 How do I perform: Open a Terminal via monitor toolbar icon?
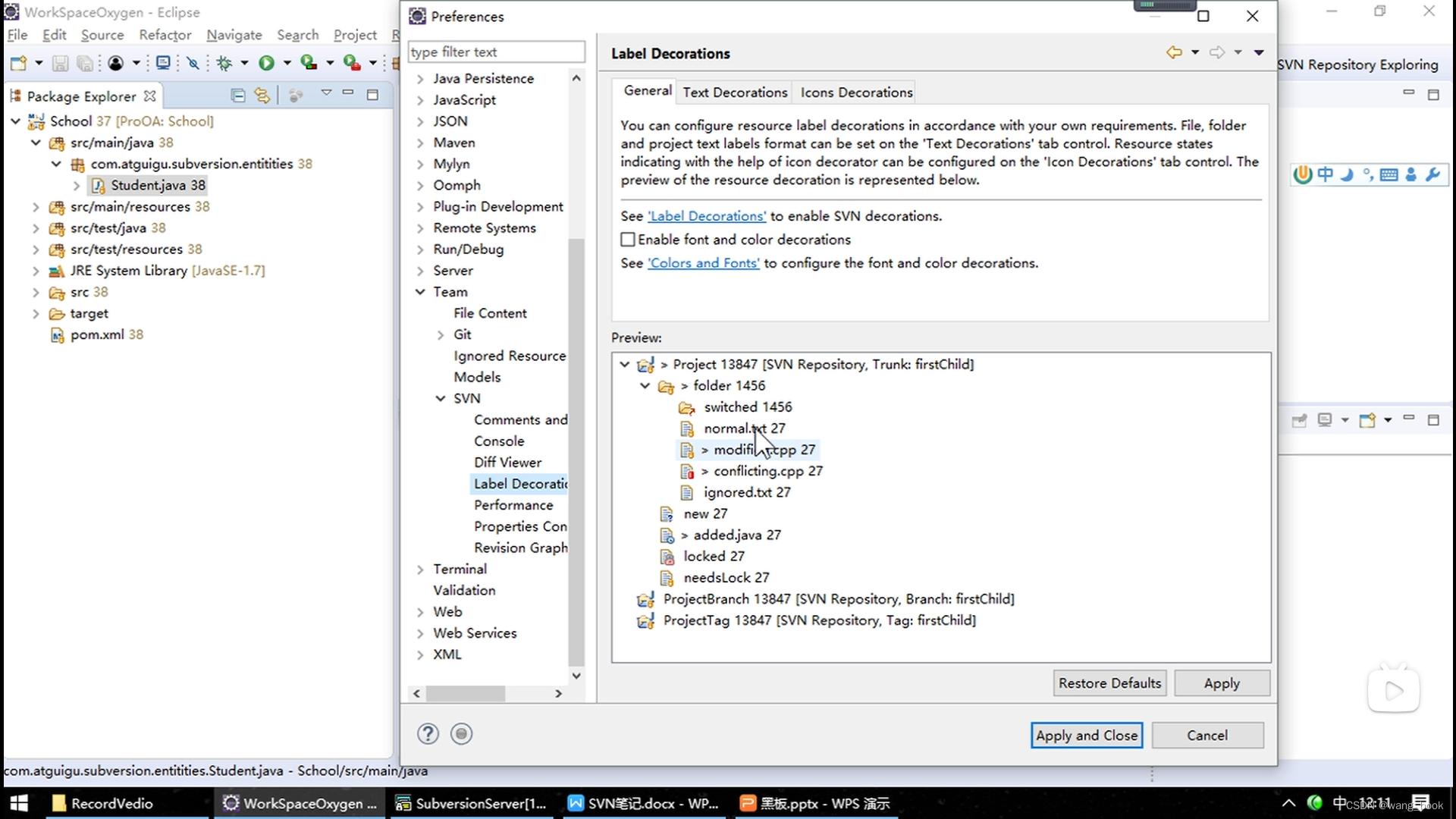[x=163, y=63]
